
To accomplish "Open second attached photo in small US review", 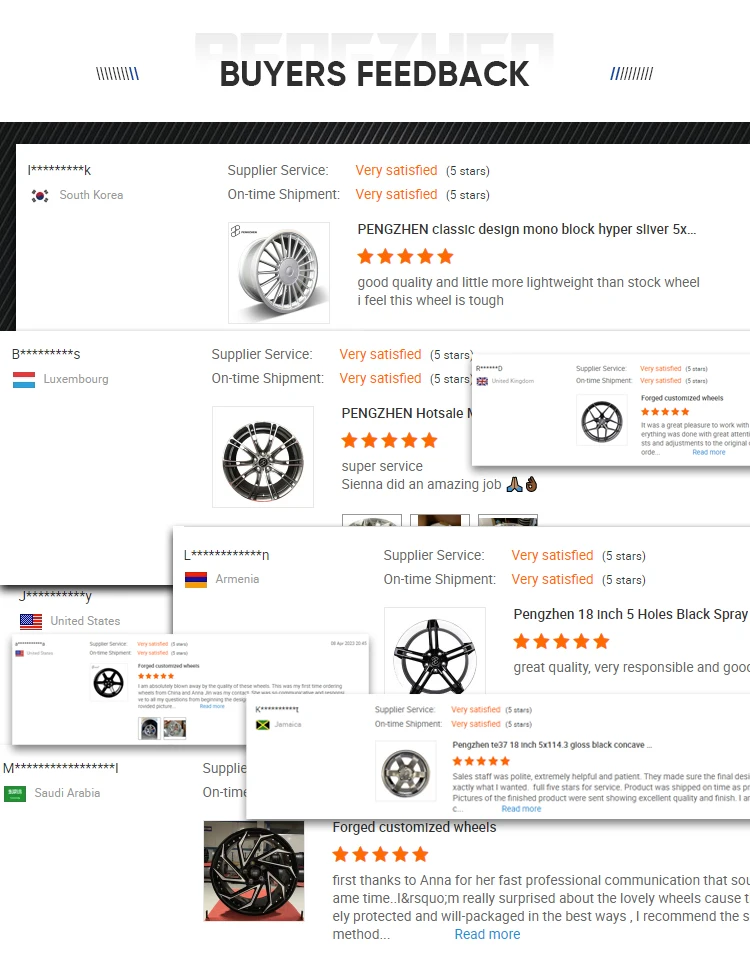I will point(174,728).
